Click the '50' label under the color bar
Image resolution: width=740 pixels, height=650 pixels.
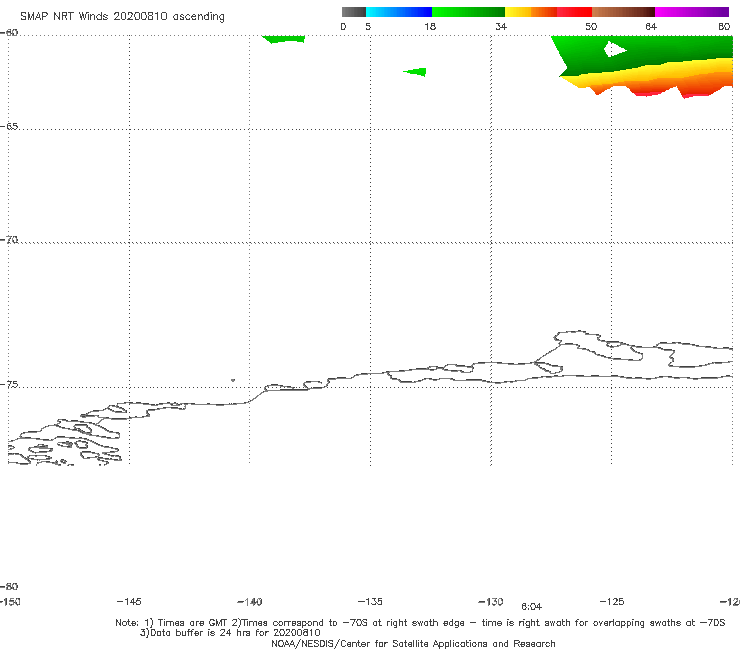591,26
